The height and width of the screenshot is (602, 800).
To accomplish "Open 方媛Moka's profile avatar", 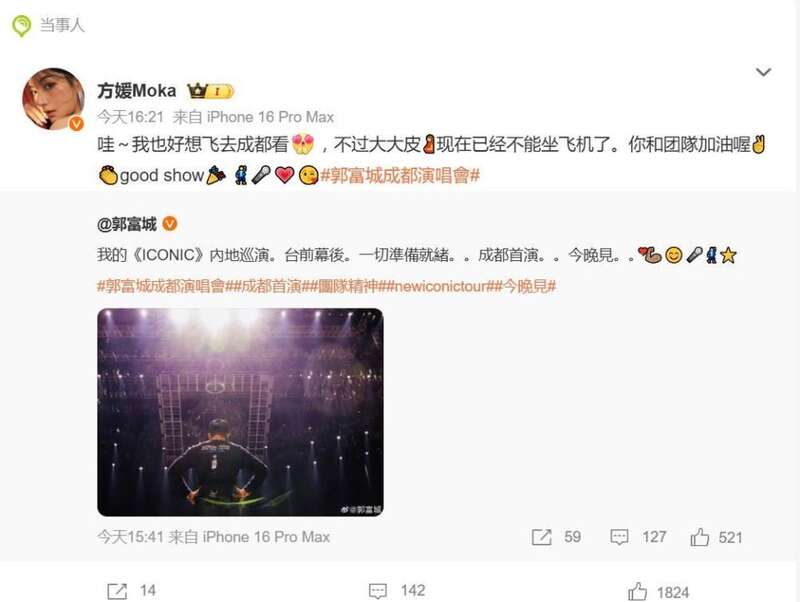I will 54,98.
